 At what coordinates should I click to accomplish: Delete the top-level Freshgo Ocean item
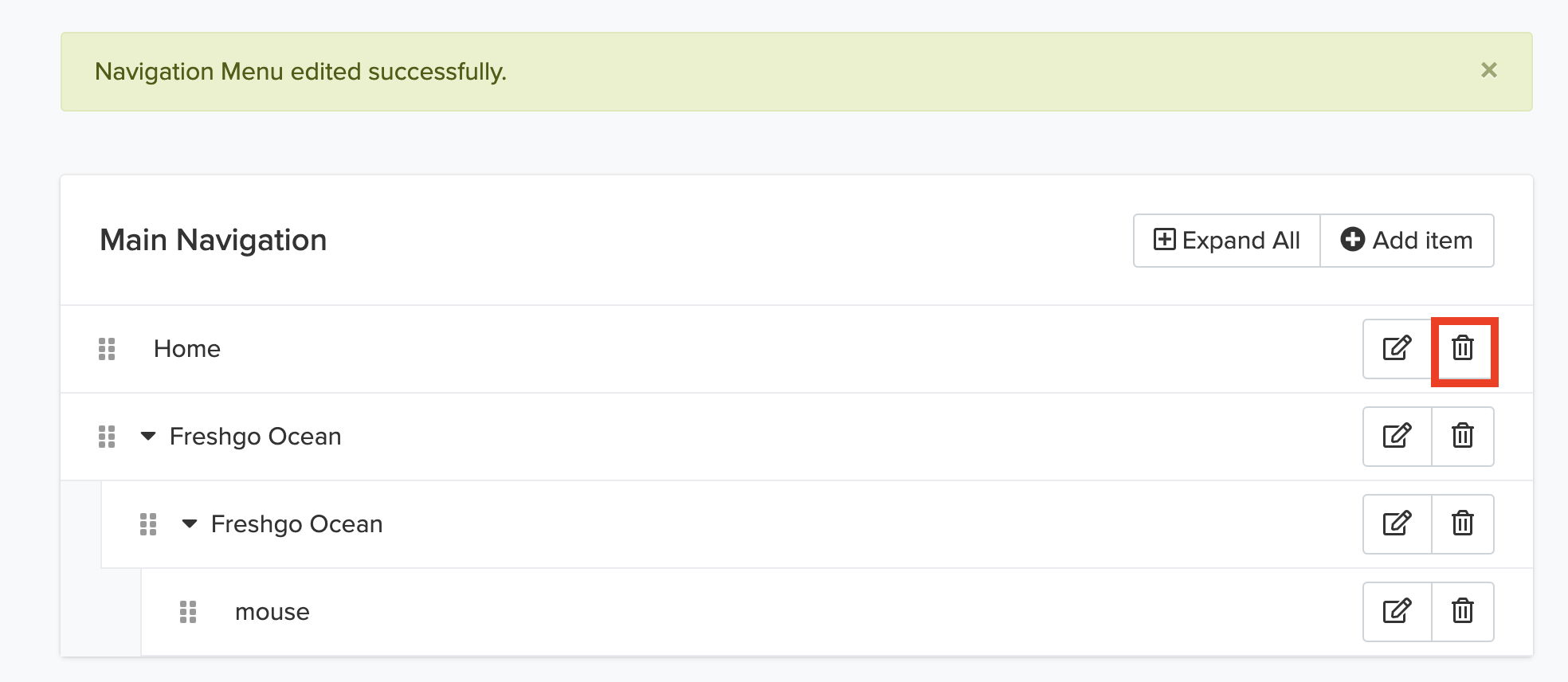[x=1463, y=437]
